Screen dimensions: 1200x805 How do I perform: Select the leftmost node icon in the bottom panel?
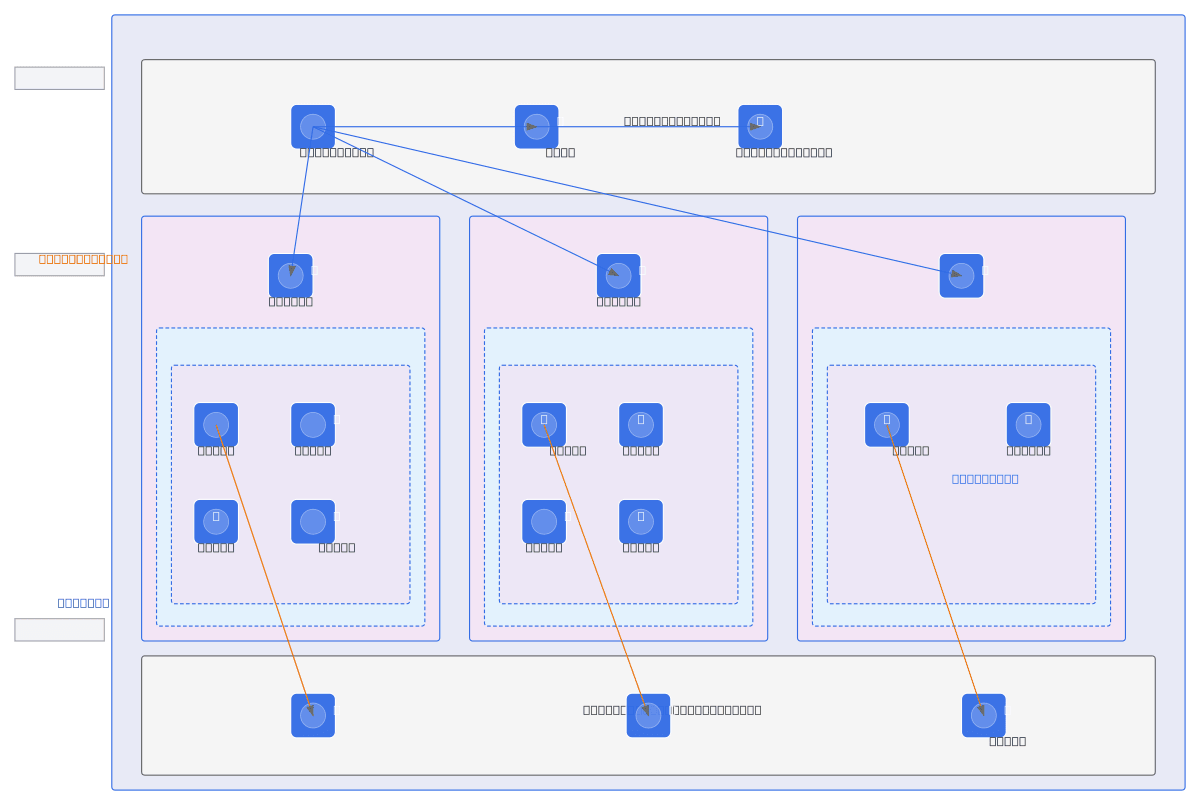313,716
